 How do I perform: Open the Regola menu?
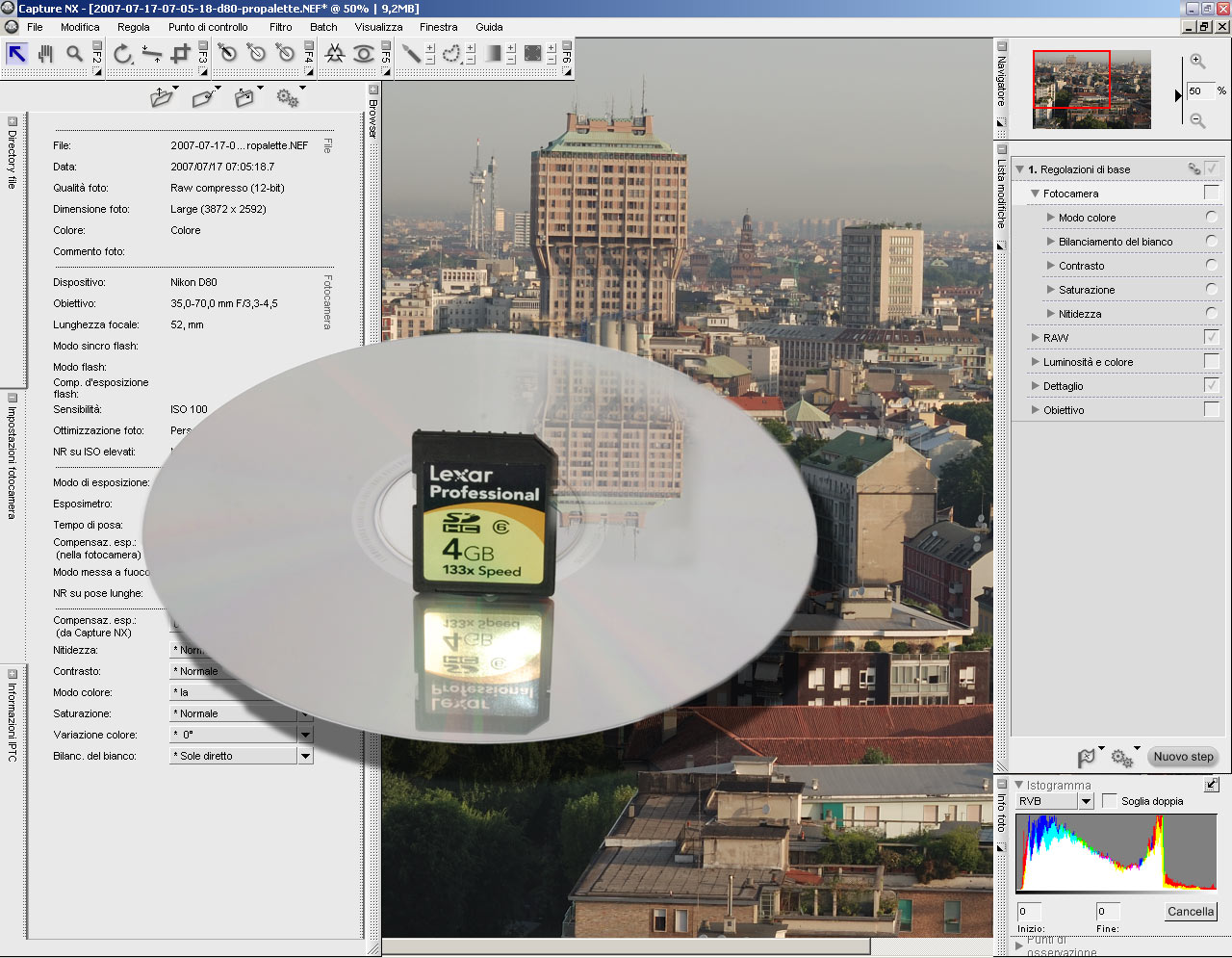pyautogui.click(x=134, y=27)
